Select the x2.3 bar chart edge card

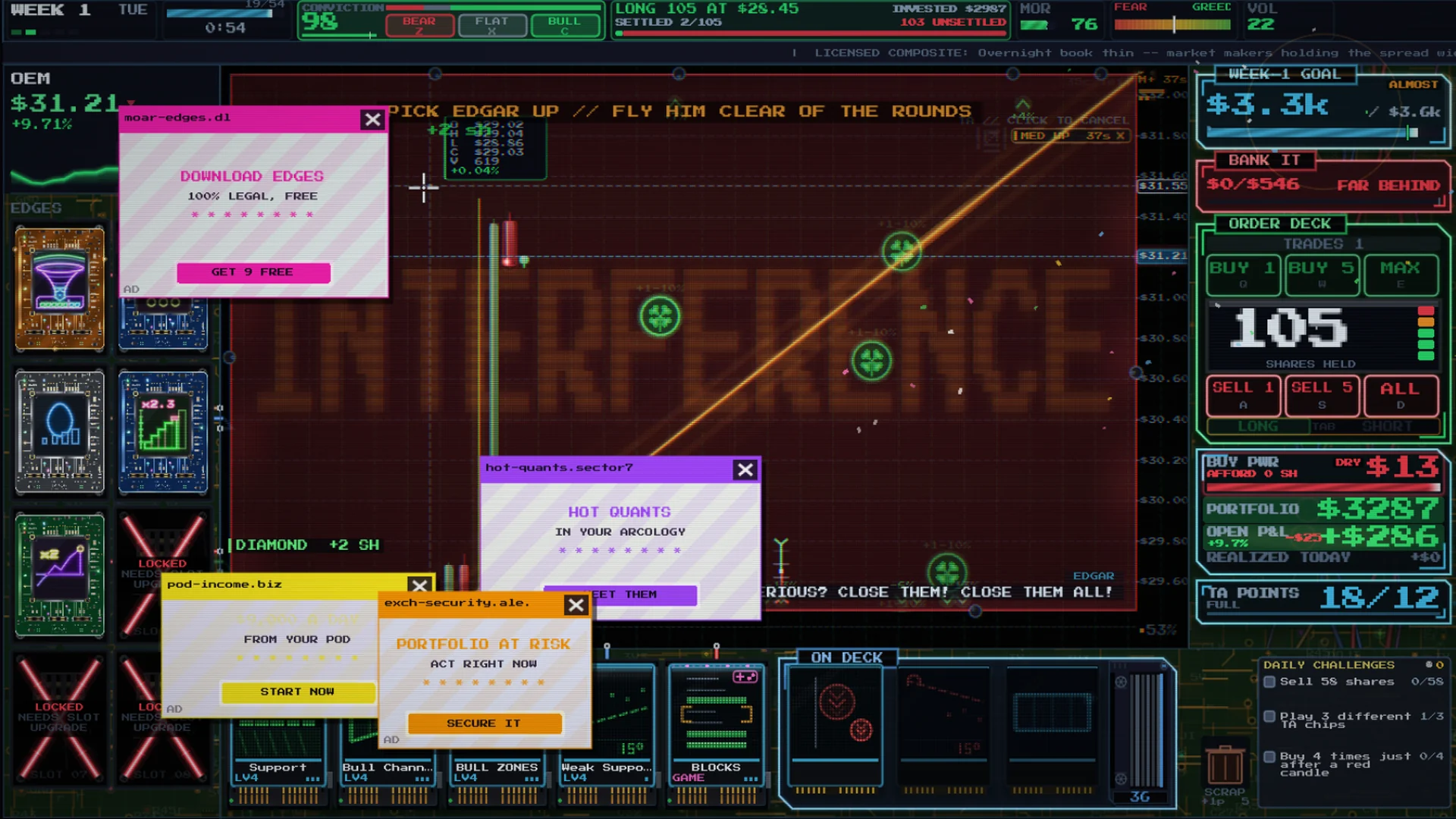(x=163, y=432)
